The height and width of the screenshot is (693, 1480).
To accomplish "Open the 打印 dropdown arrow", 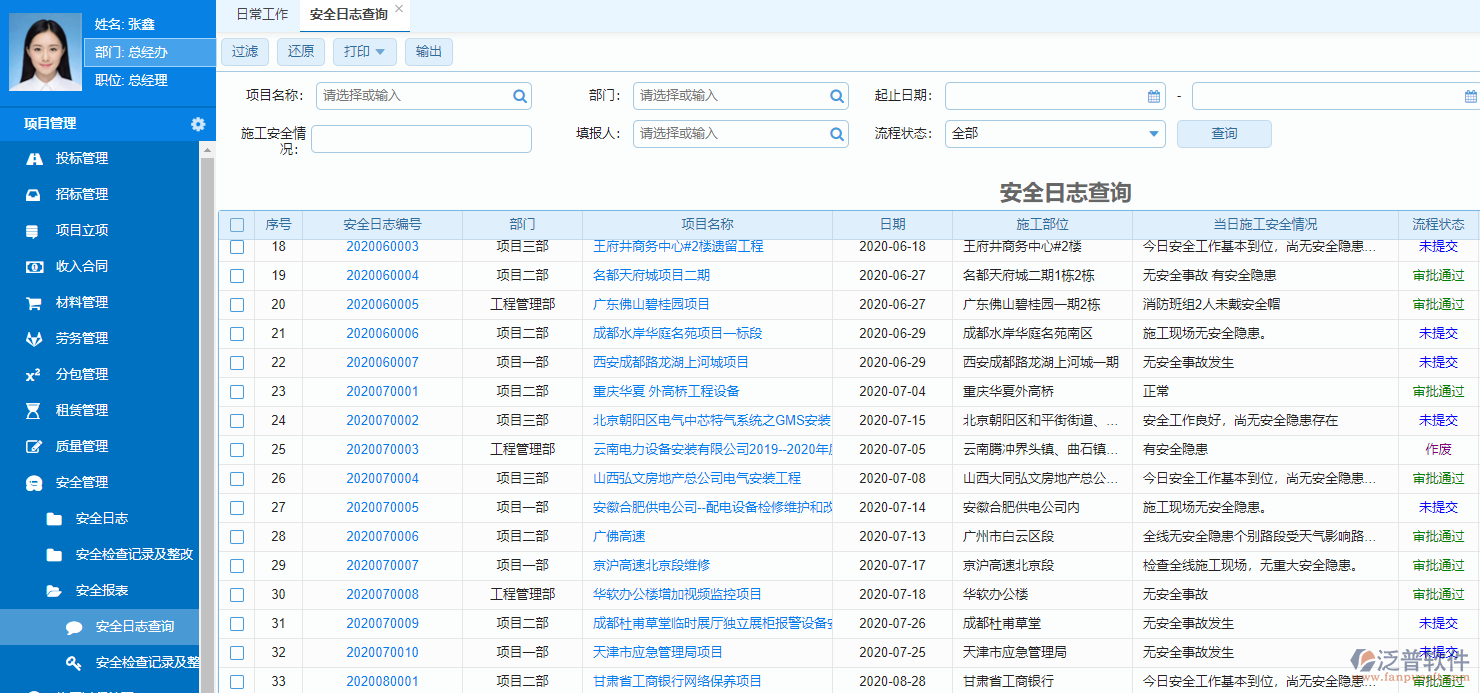I will [381, 51].
